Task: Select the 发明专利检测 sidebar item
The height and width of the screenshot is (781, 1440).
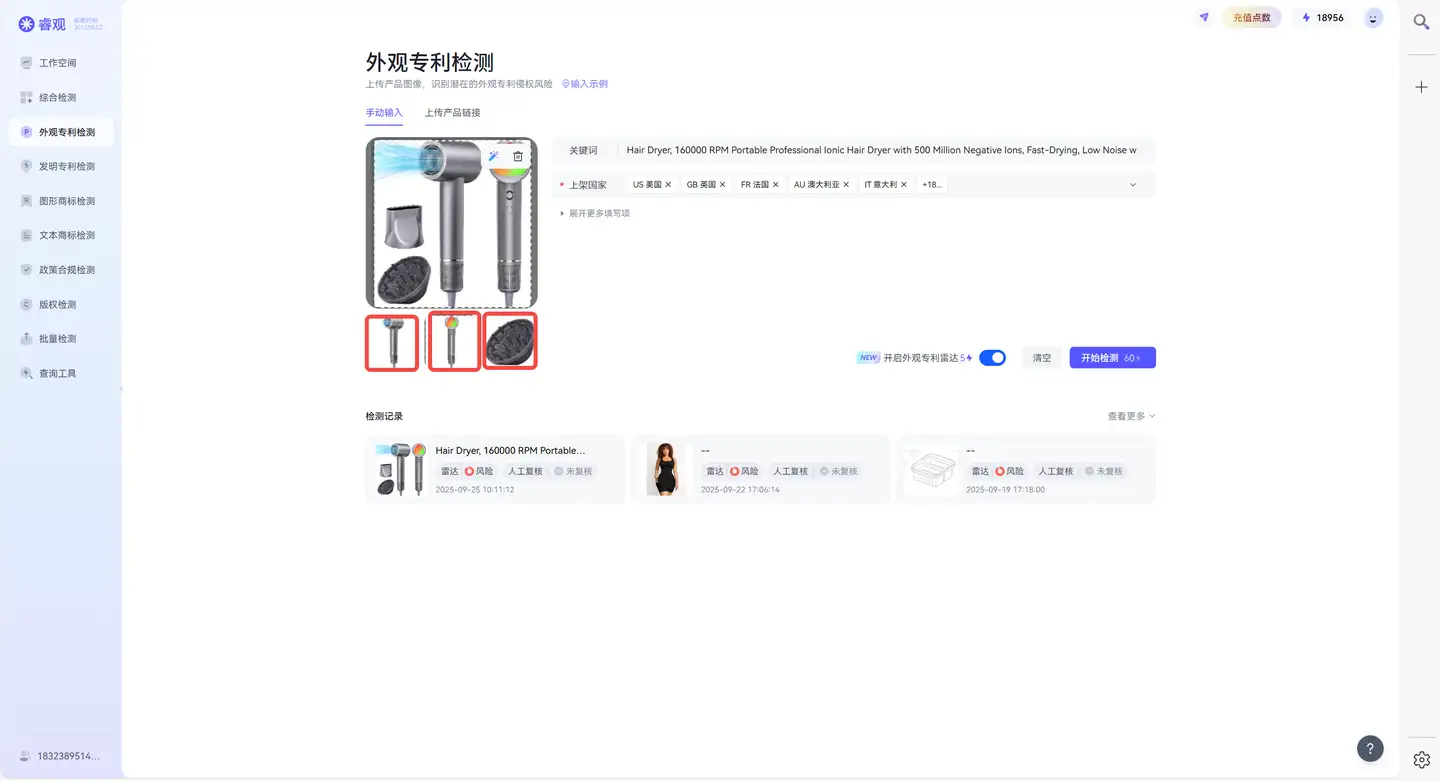Action: coord(60,165)
